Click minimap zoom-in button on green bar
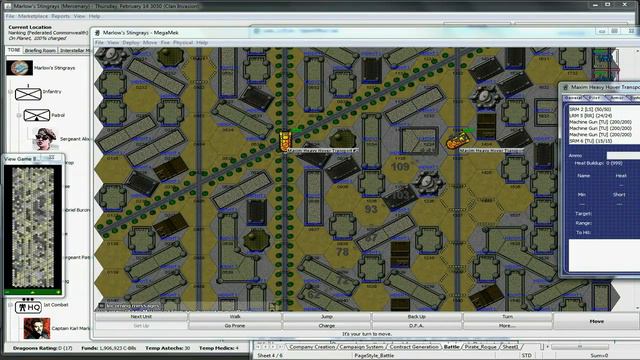 tap(58, 292)
